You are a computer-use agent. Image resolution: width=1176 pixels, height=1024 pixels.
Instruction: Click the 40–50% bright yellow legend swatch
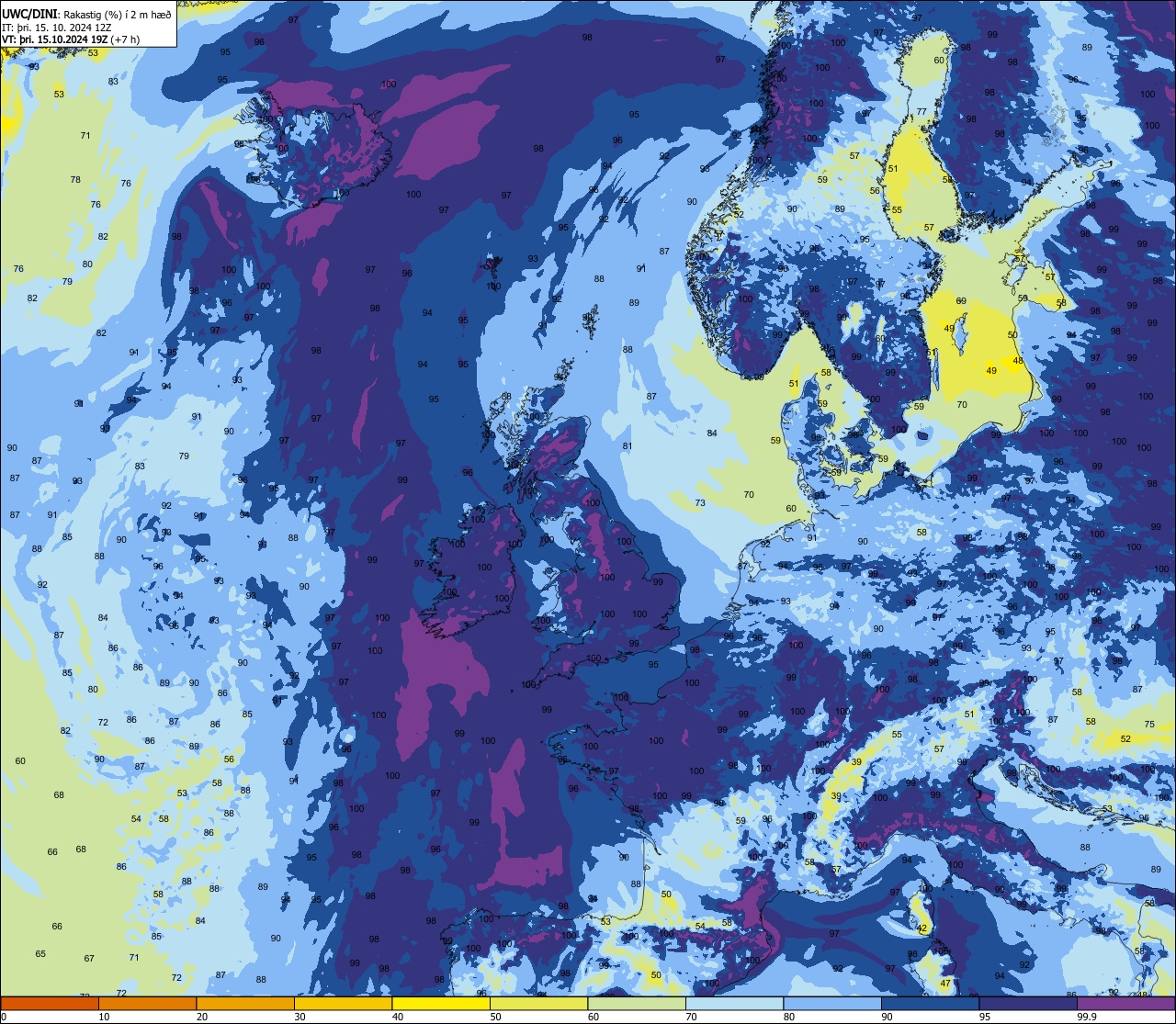point(441,1003)
